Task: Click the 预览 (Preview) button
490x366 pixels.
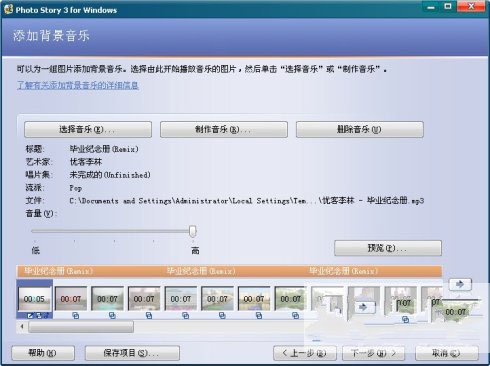Action: (x=388, y=248)
